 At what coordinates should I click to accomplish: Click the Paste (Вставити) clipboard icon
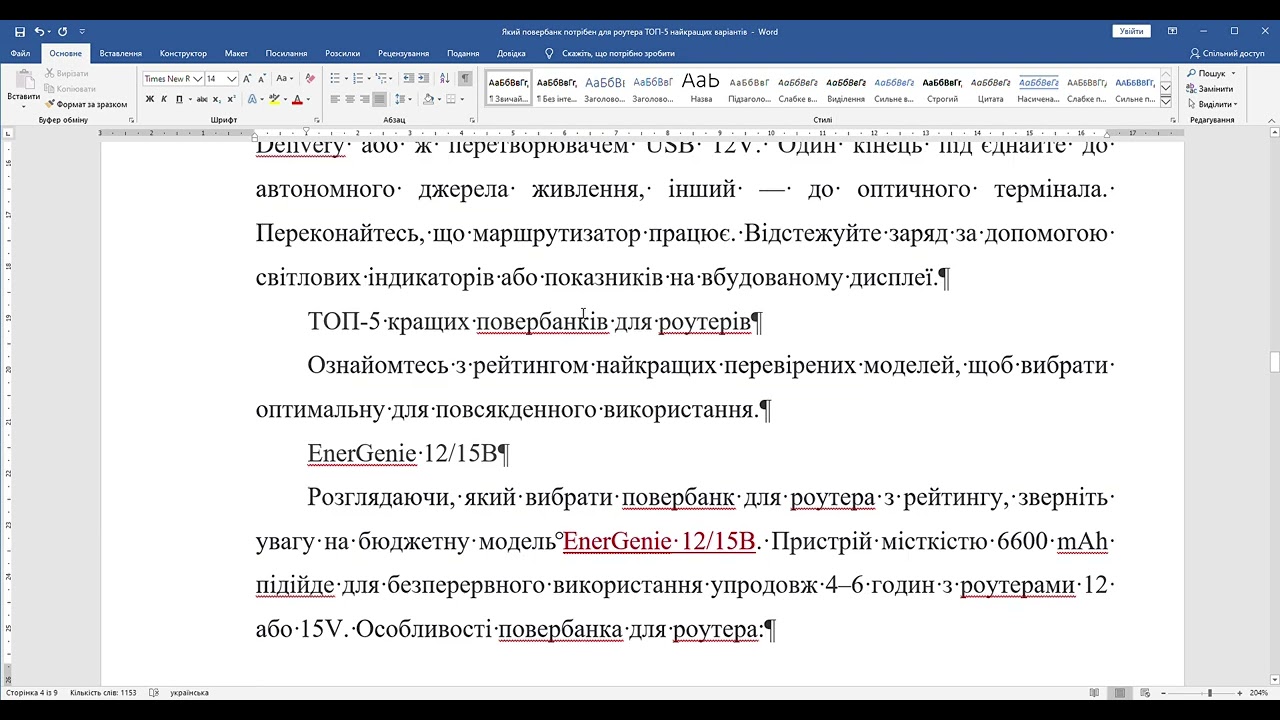23,80
